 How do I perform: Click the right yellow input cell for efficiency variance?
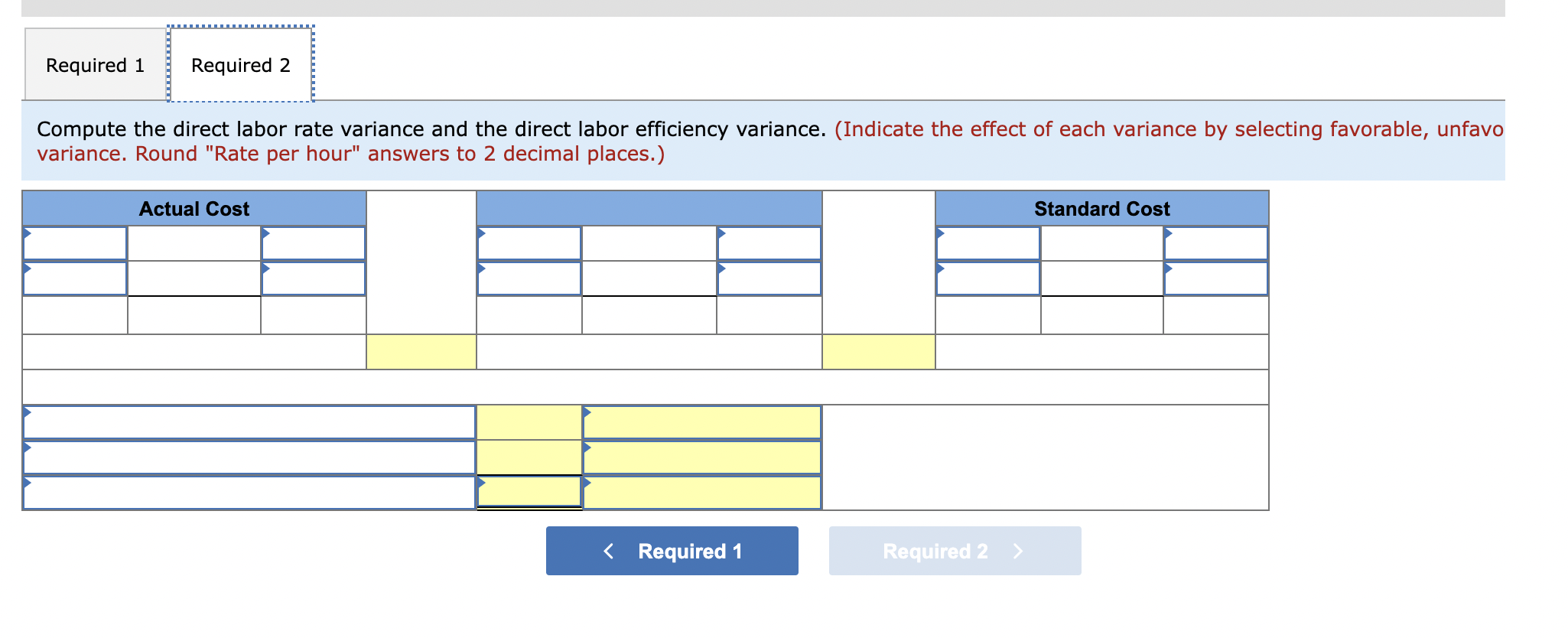click(880, 352)
